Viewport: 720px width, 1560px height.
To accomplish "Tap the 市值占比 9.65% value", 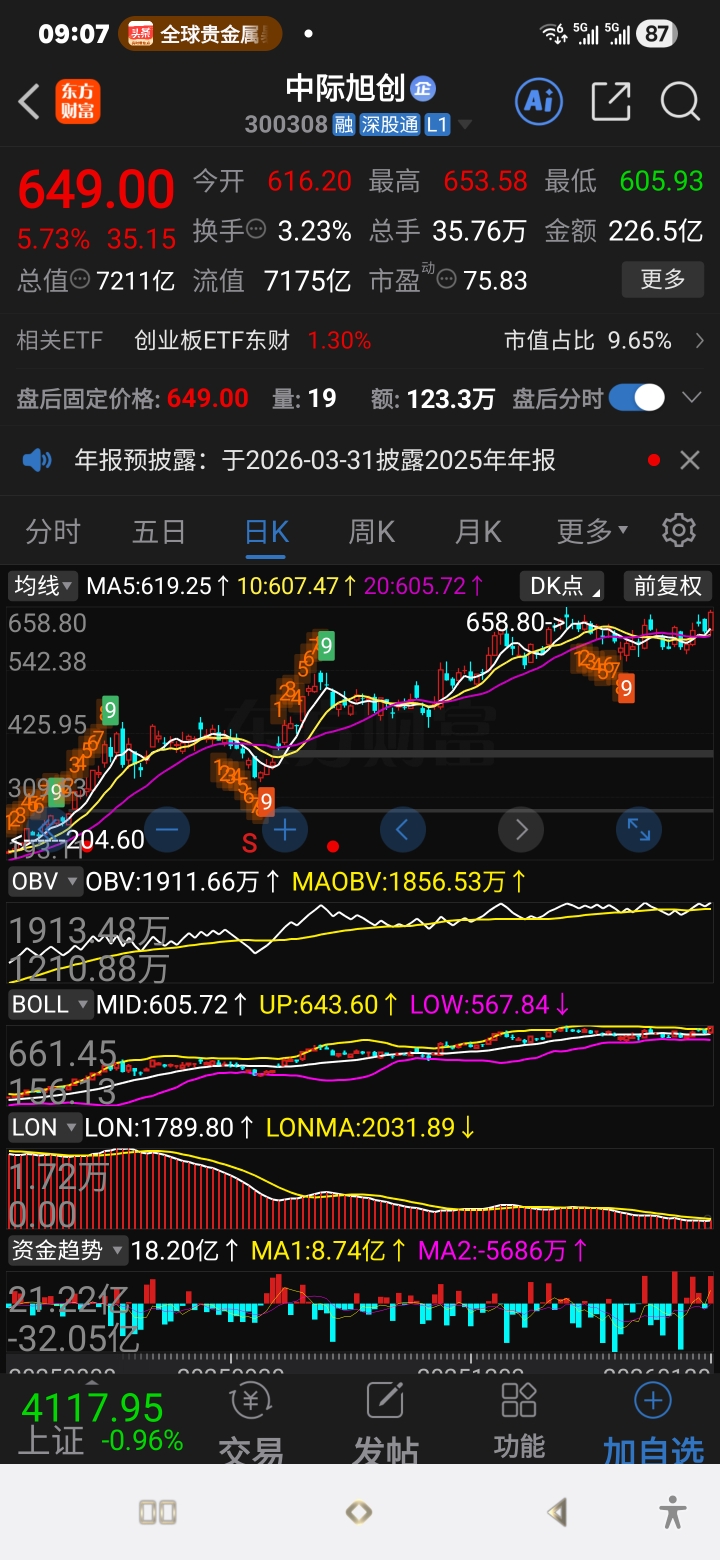I will click(x=588, y=341).
